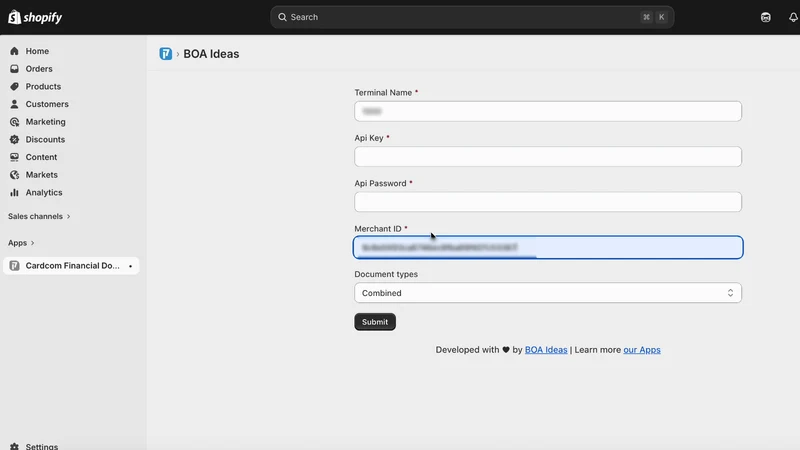This screenshot has height=450, width=800.
Task: Click the Cardcom app icon in sidebar
Action: pyautogui.click(x=14, y=266)
